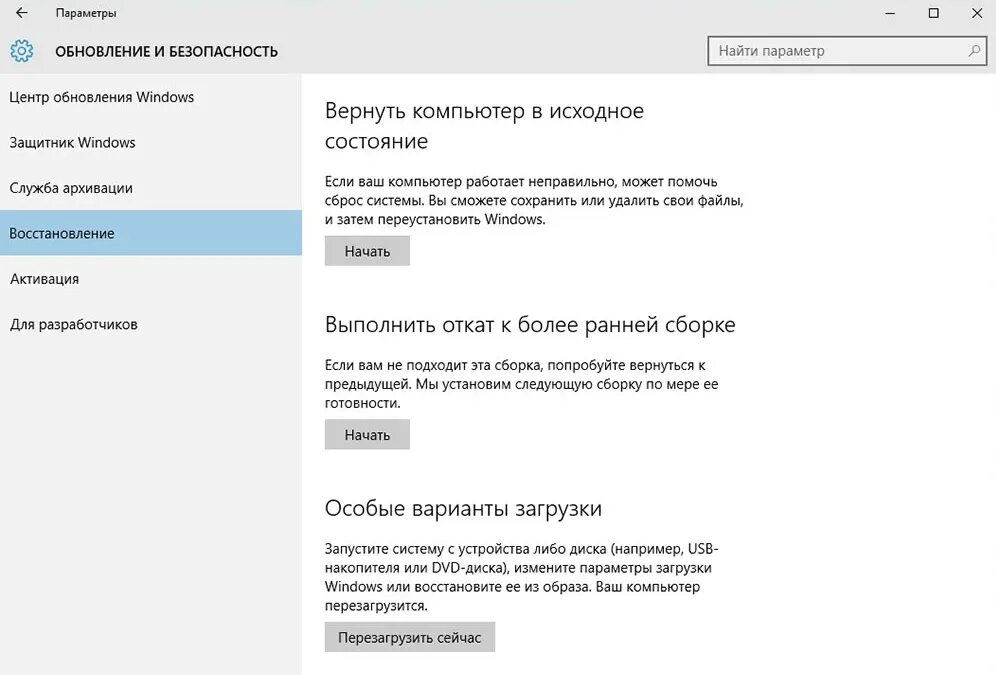Click the Параметры window title text

86,13
